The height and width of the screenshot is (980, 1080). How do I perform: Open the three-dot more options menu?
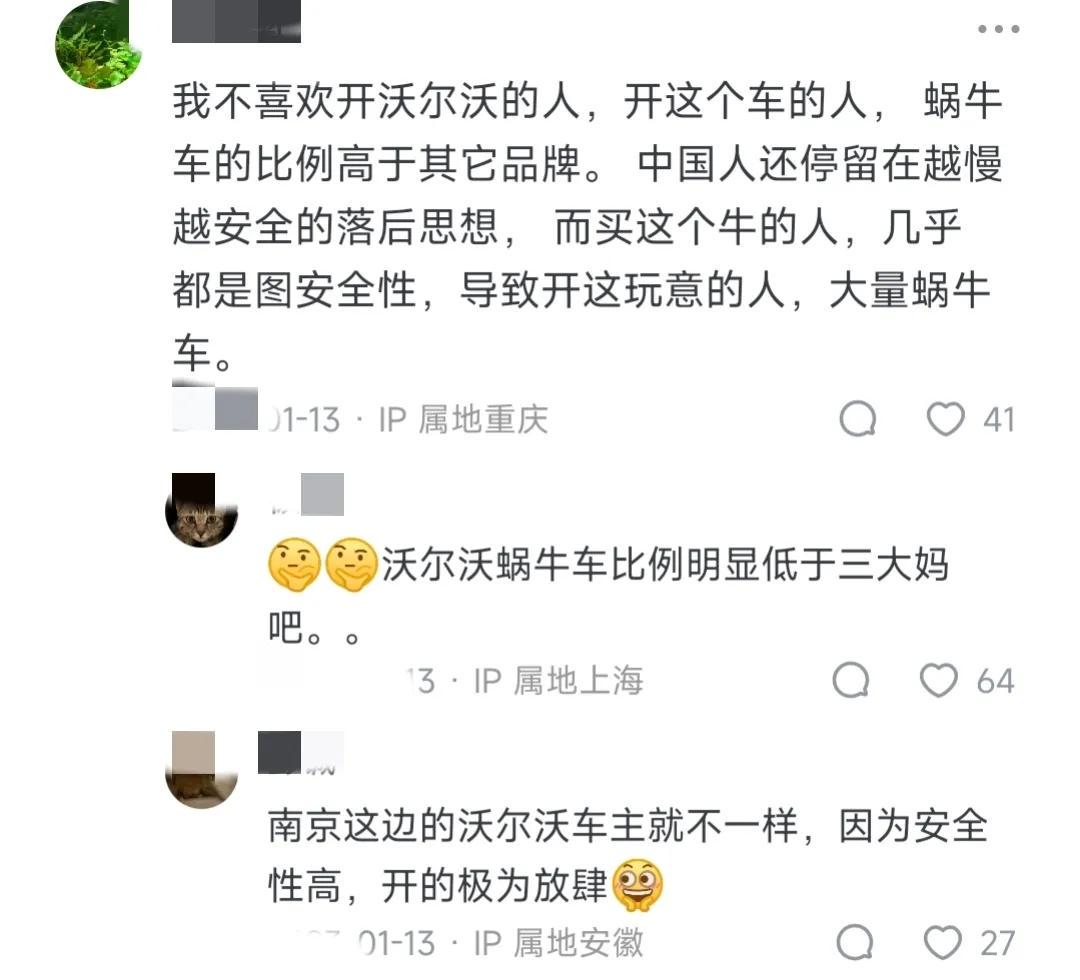coord(998,29)
